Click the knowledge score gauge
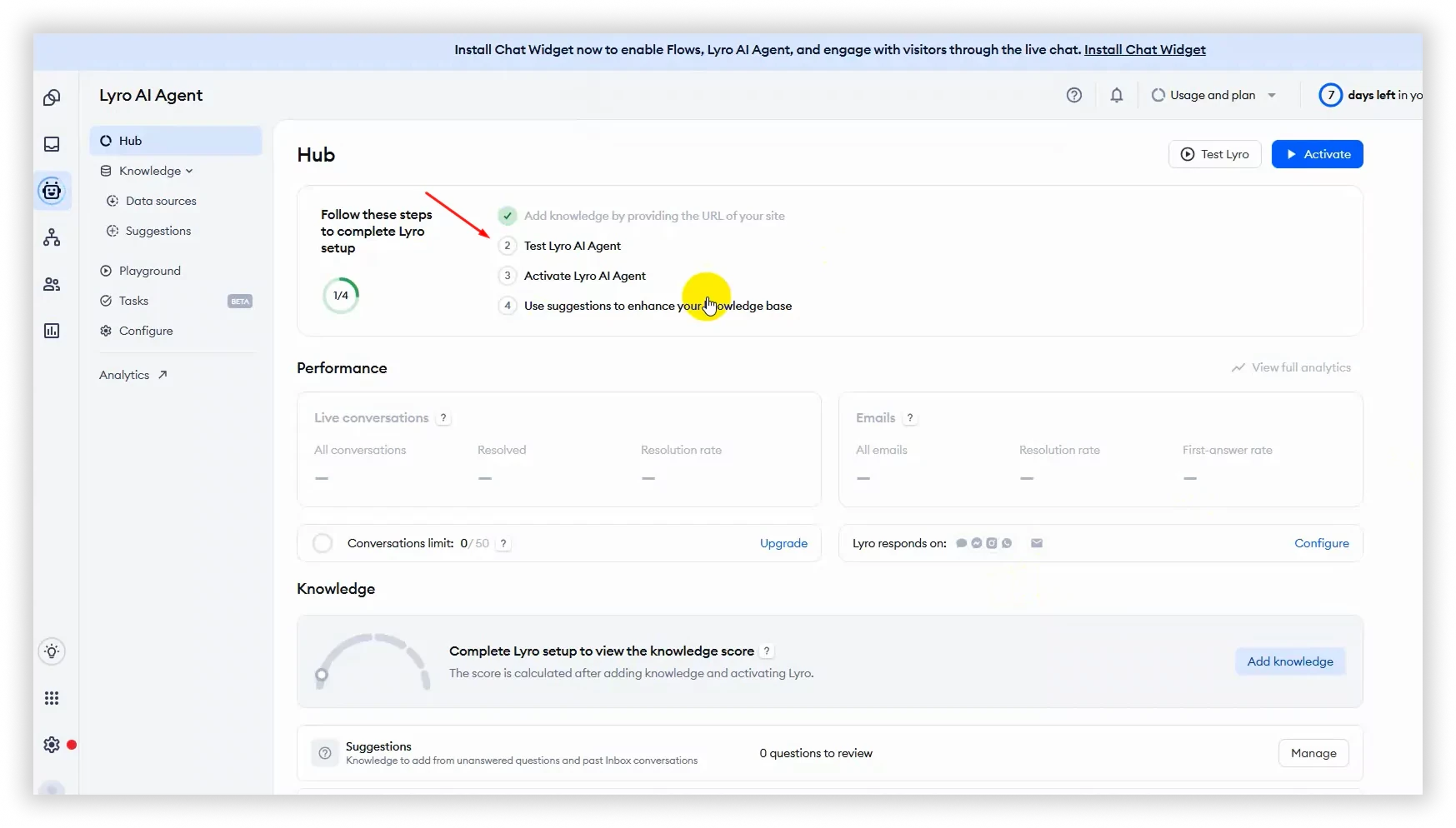The width and height of the screenshot is (1456, 828). (x=373, y=661)
